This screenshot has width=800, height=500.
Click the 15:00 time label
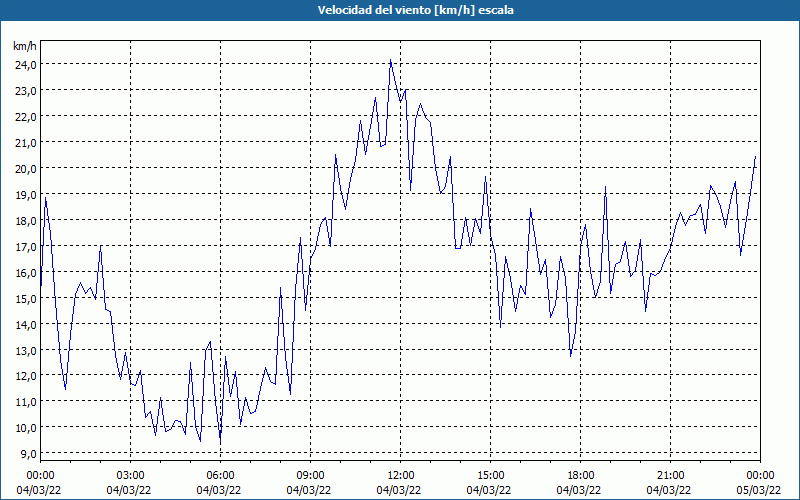coord(490,476)
